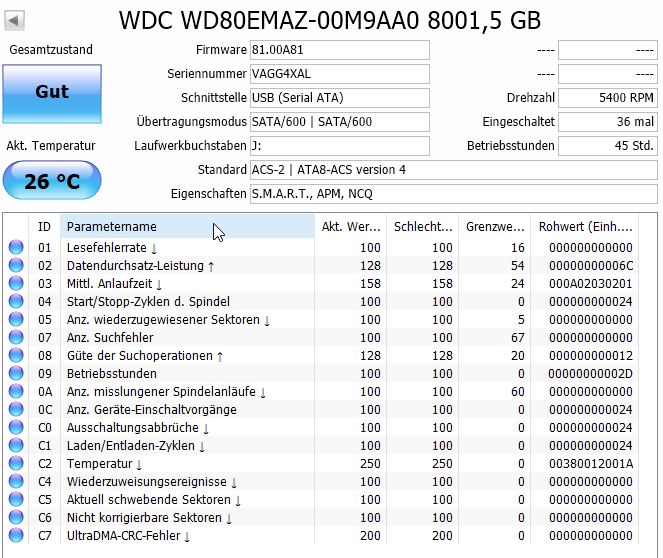
Task: Click the status orb for Nicht korrigierbare Sektoren
Action: click(16, 517)
